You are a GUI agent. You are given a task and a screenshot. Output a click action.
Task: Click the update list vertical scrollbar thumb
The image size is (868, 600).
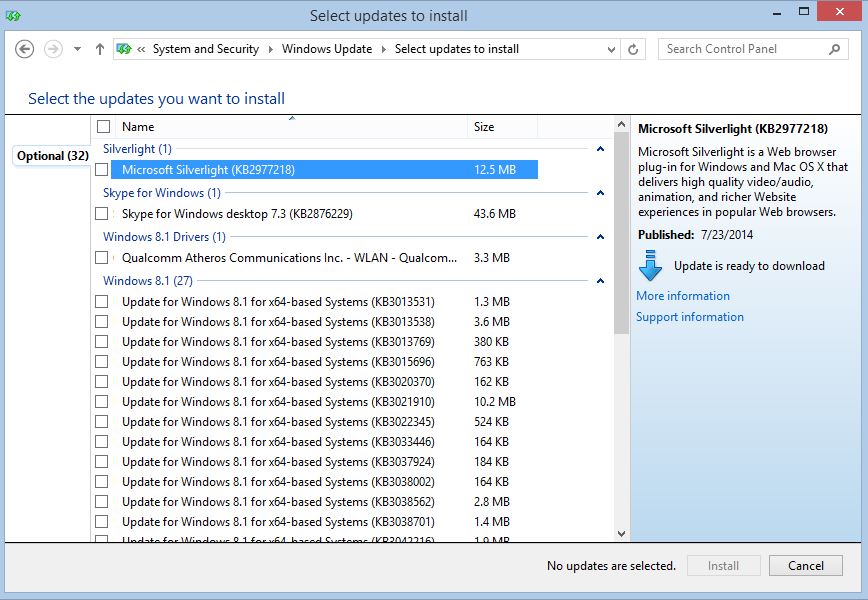621,233
